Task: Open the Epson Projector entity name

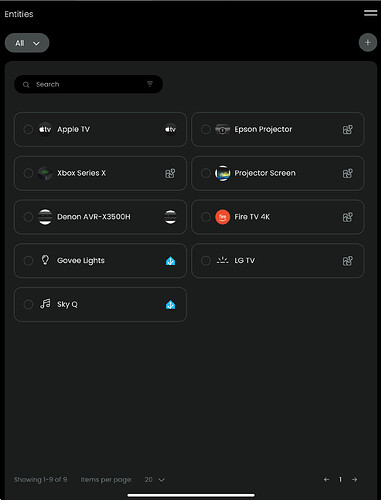Action: click(263, 129)
